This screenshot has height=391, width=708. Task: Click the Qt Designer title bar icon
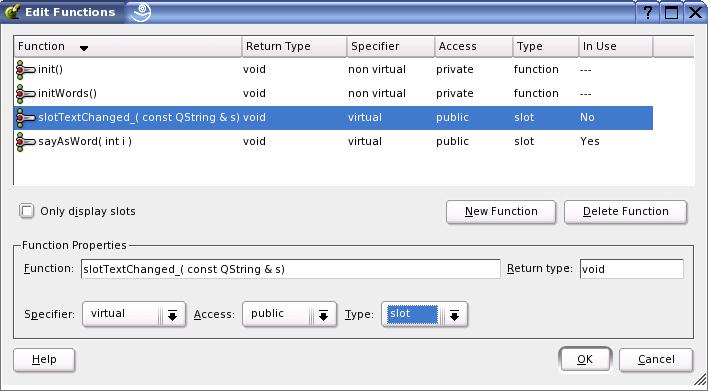(12, 12)
